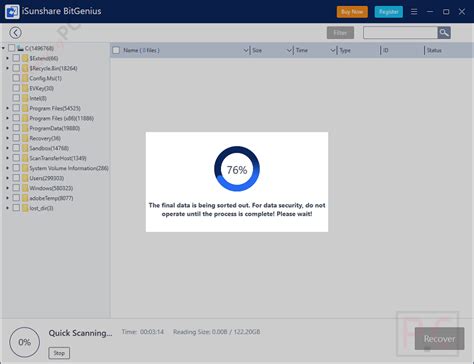The width and height of the screenshot is (474, 364).
Task: Tick the Users folder checkbox
Action: tap(16, 178)
